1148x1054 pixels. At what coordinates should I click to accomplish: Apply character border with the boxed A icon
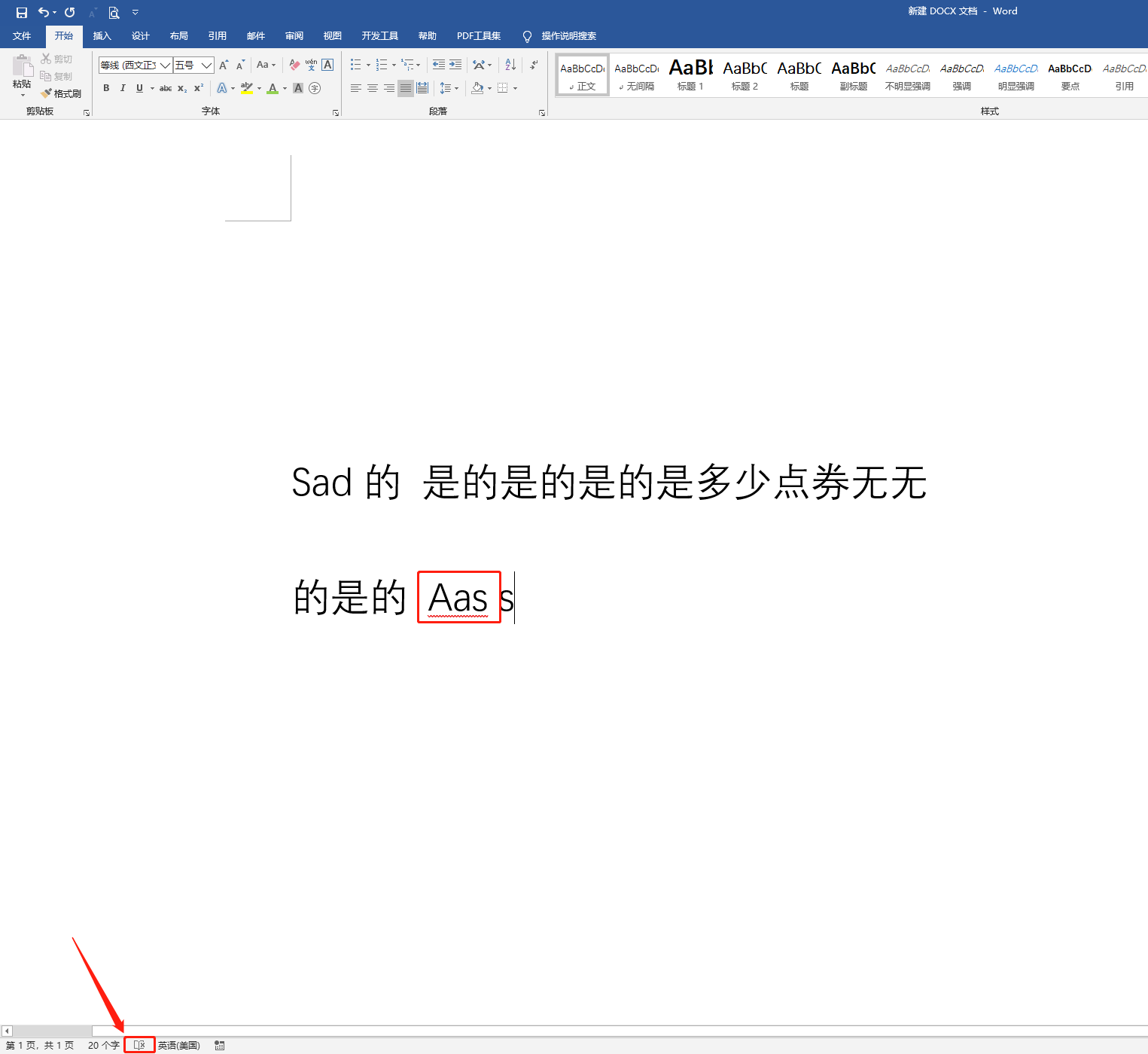[327, 65]
